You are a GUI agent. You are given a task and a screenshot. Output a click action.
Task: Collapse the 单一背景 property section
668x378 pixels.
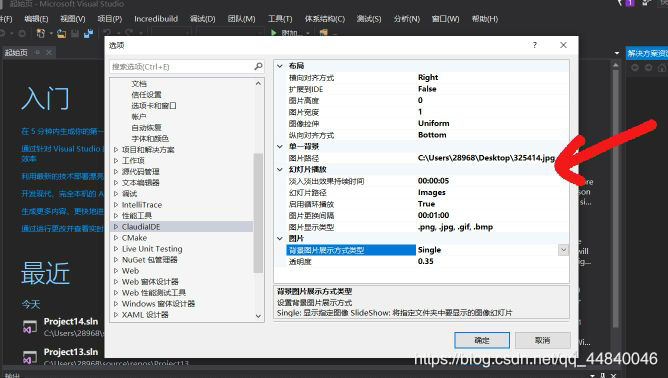click(x=280, y=147)
